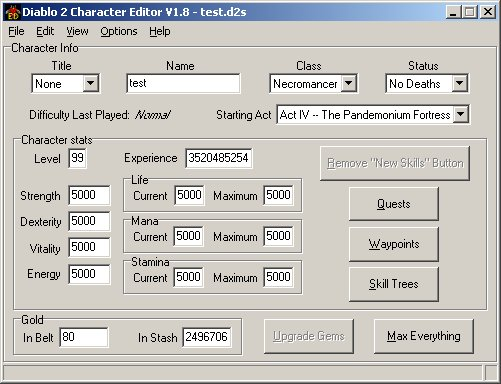Click the Gold In Belt field

pyautogui.click(x=84, y=337)
